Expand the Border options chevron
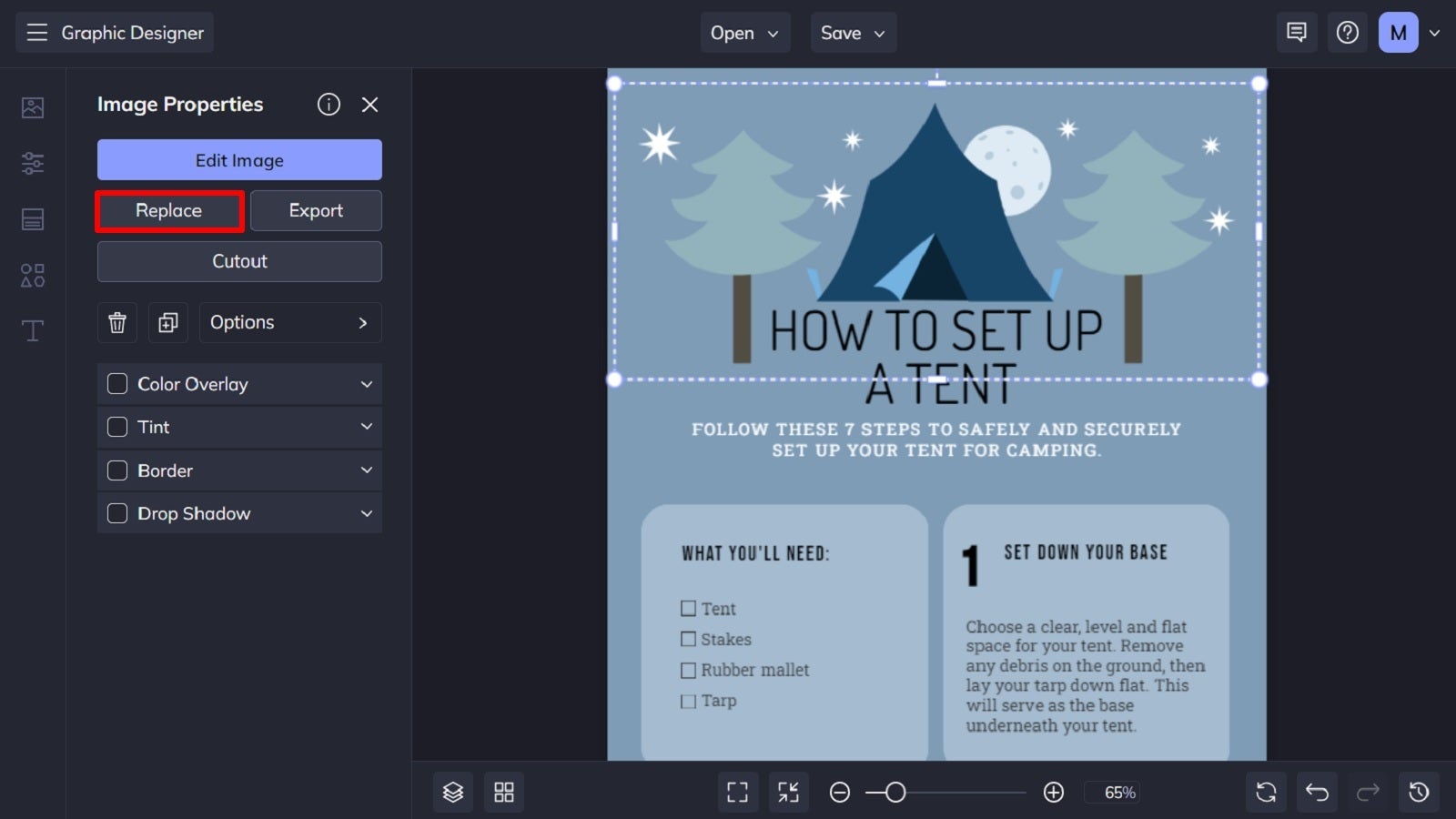This screenshot has width=1456, height=819. tap(367, 470)
